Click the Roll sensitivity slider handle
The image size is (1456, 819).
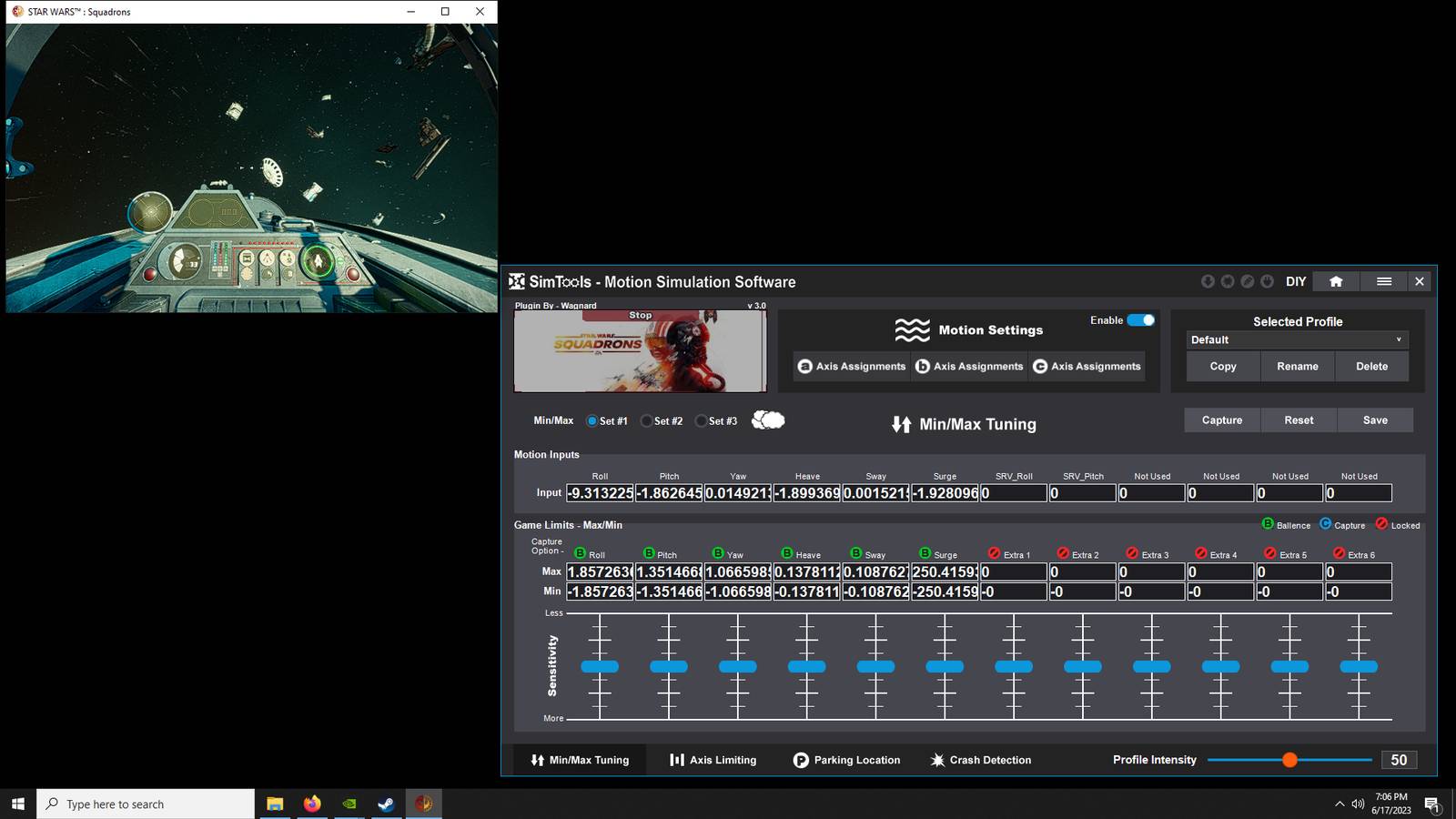(600, 666)
